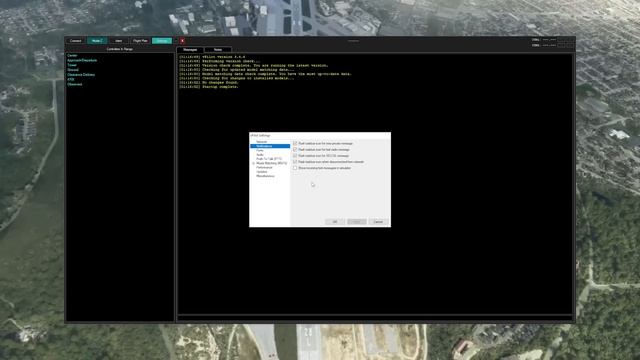Viewport: 640px width, 360px height.
Task: Click the 'Controllers In Range' header
Action: (120, 49)
